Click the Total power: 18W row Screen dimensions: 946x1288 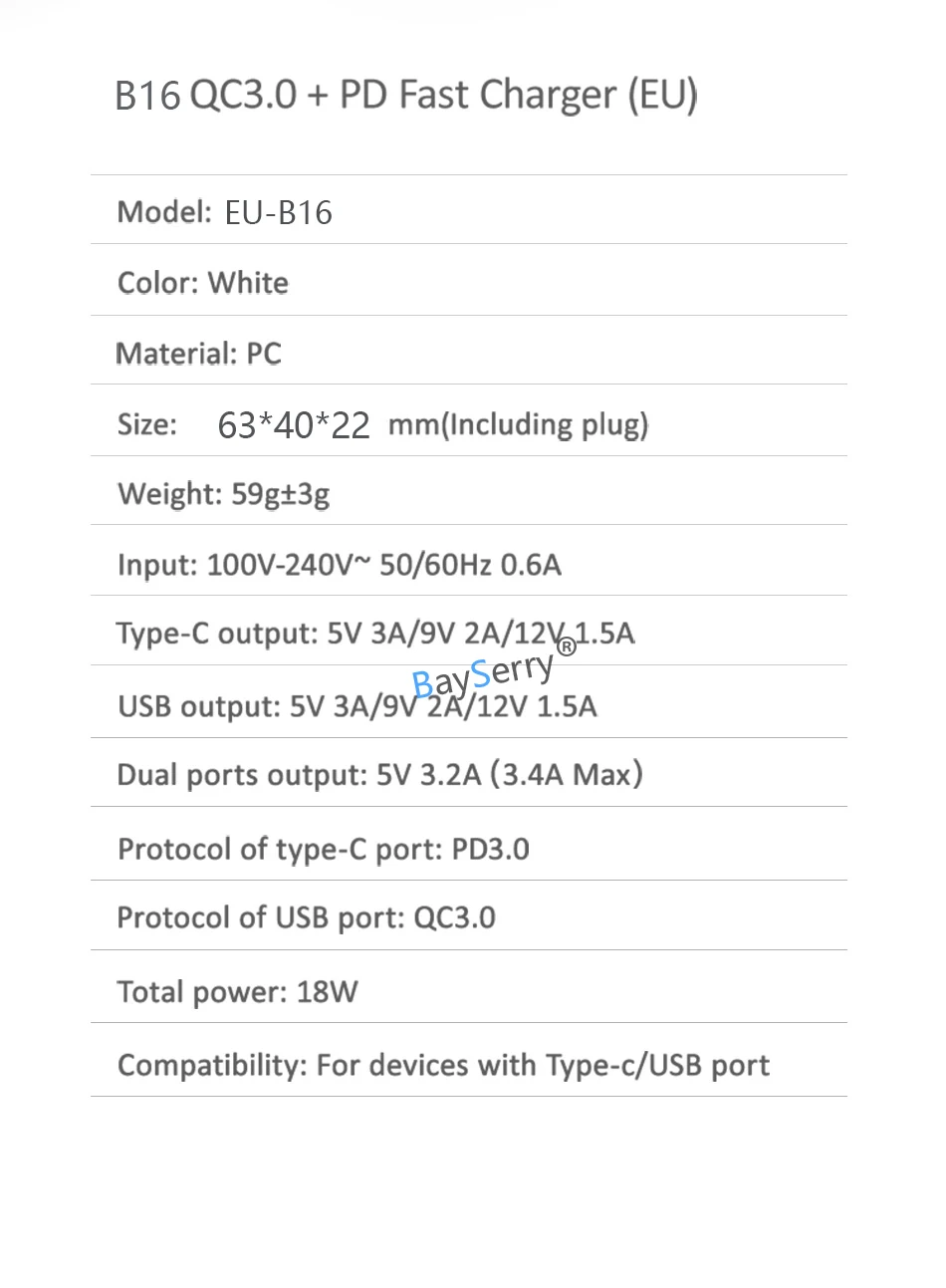pyautogui.click(x=237, y=992)
